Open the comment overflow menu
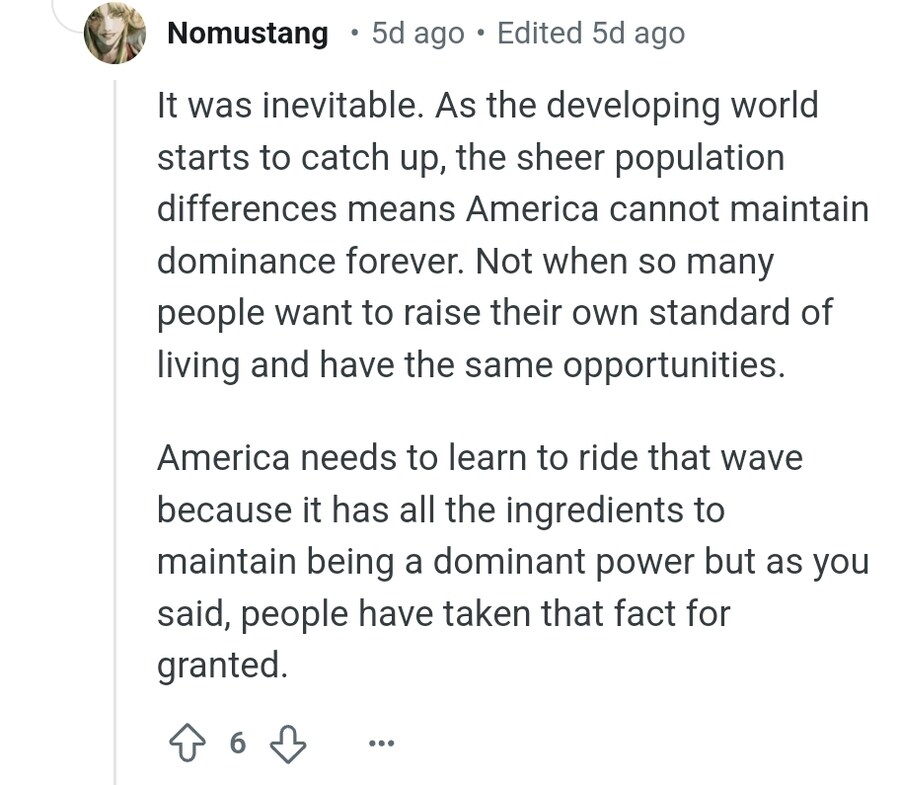900x785 pixels. 380,742
